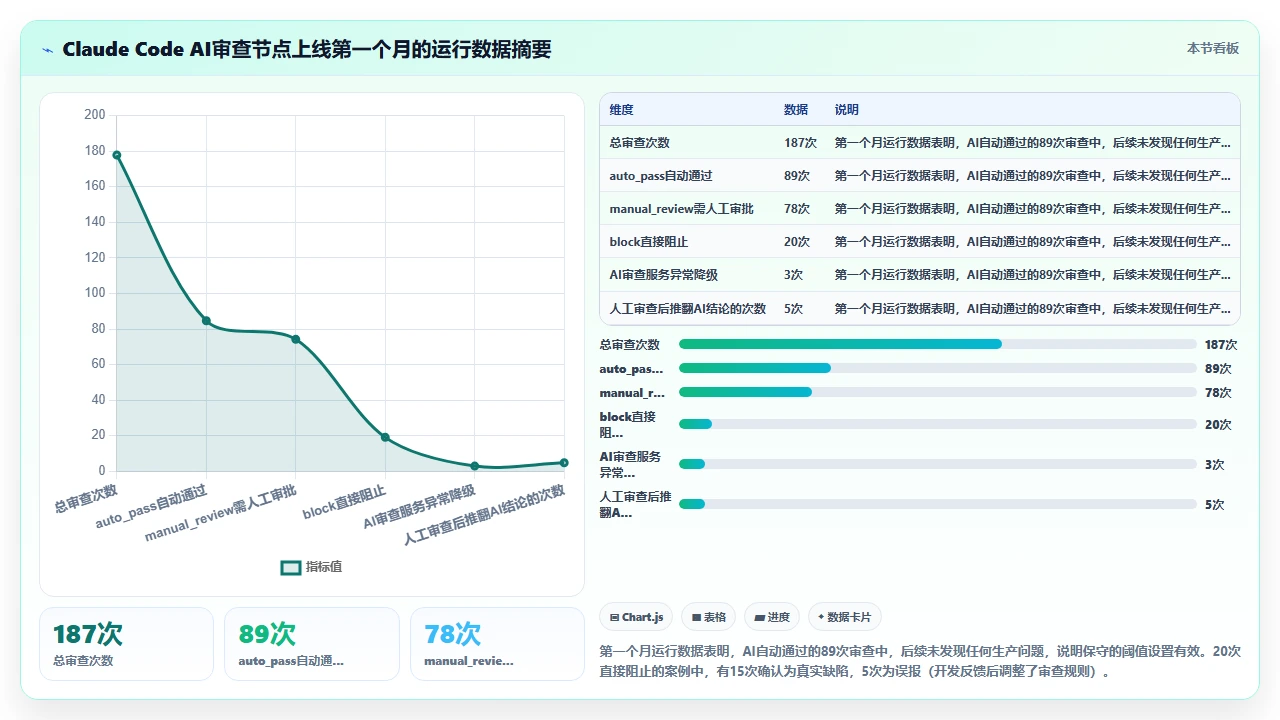
Task: Click the 本节看板 label at top right
Action: (x=1213, y=48)
